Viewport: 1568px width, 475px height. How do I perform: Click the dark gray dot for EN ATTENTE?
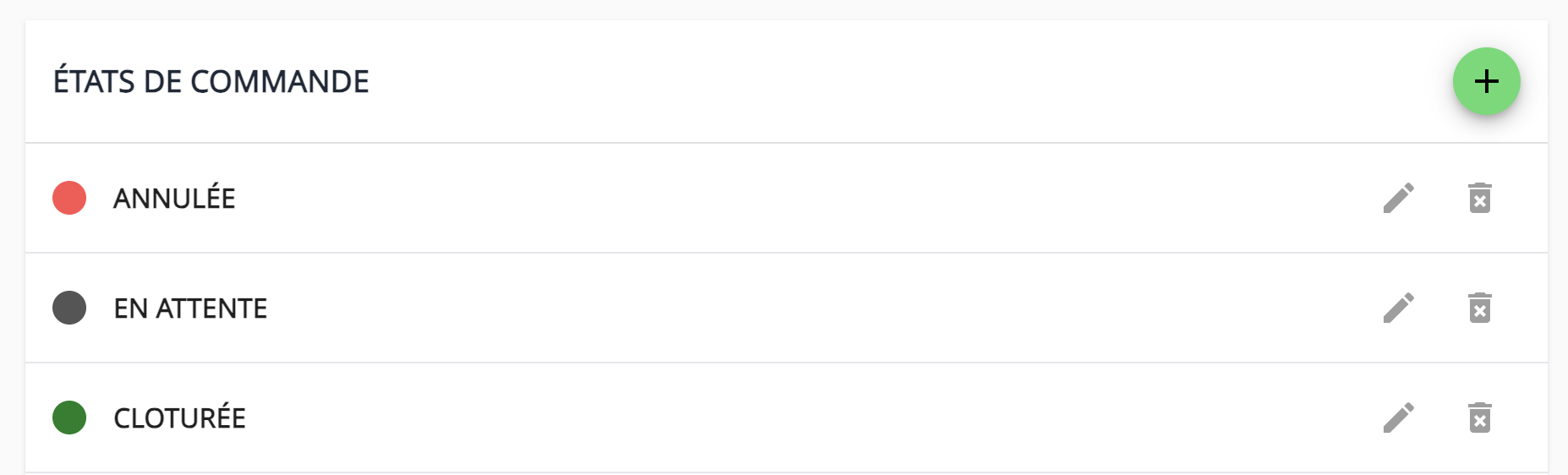point(69,308)
